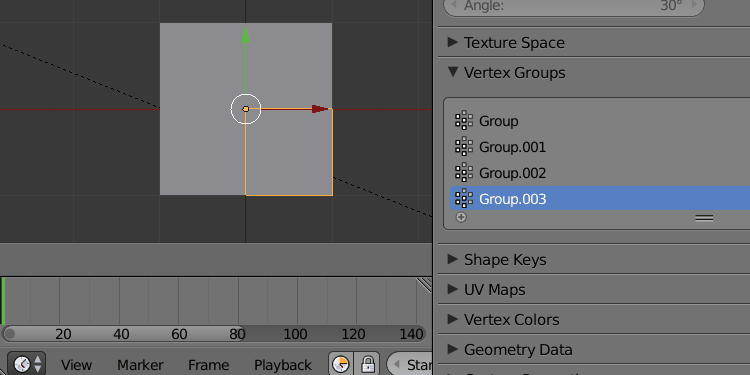750x375 pixels.
Task: Click vertex group icon beside Group.003
Action: (x=463, y=198)
